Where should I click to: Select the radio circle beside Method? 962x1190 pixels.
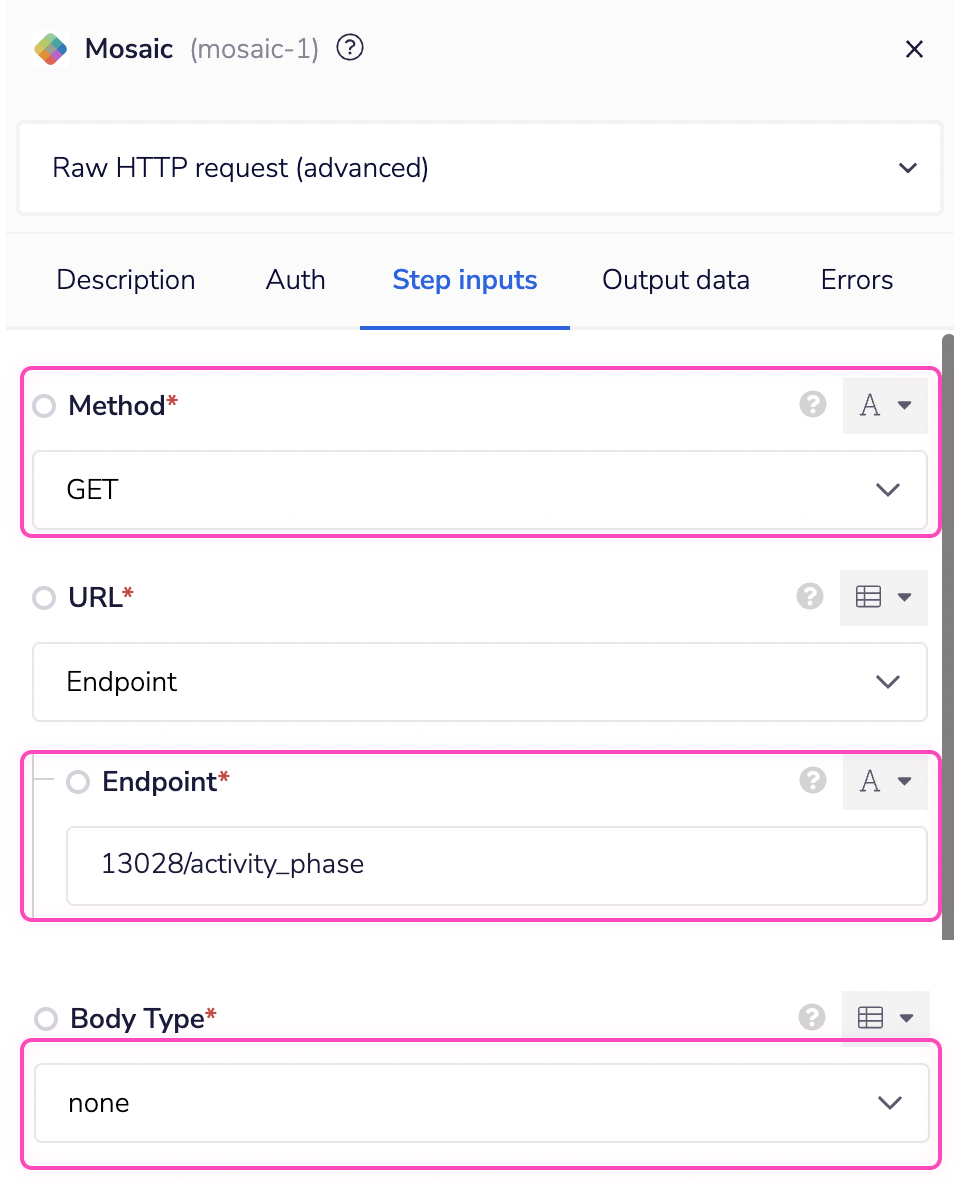point(43,405)
